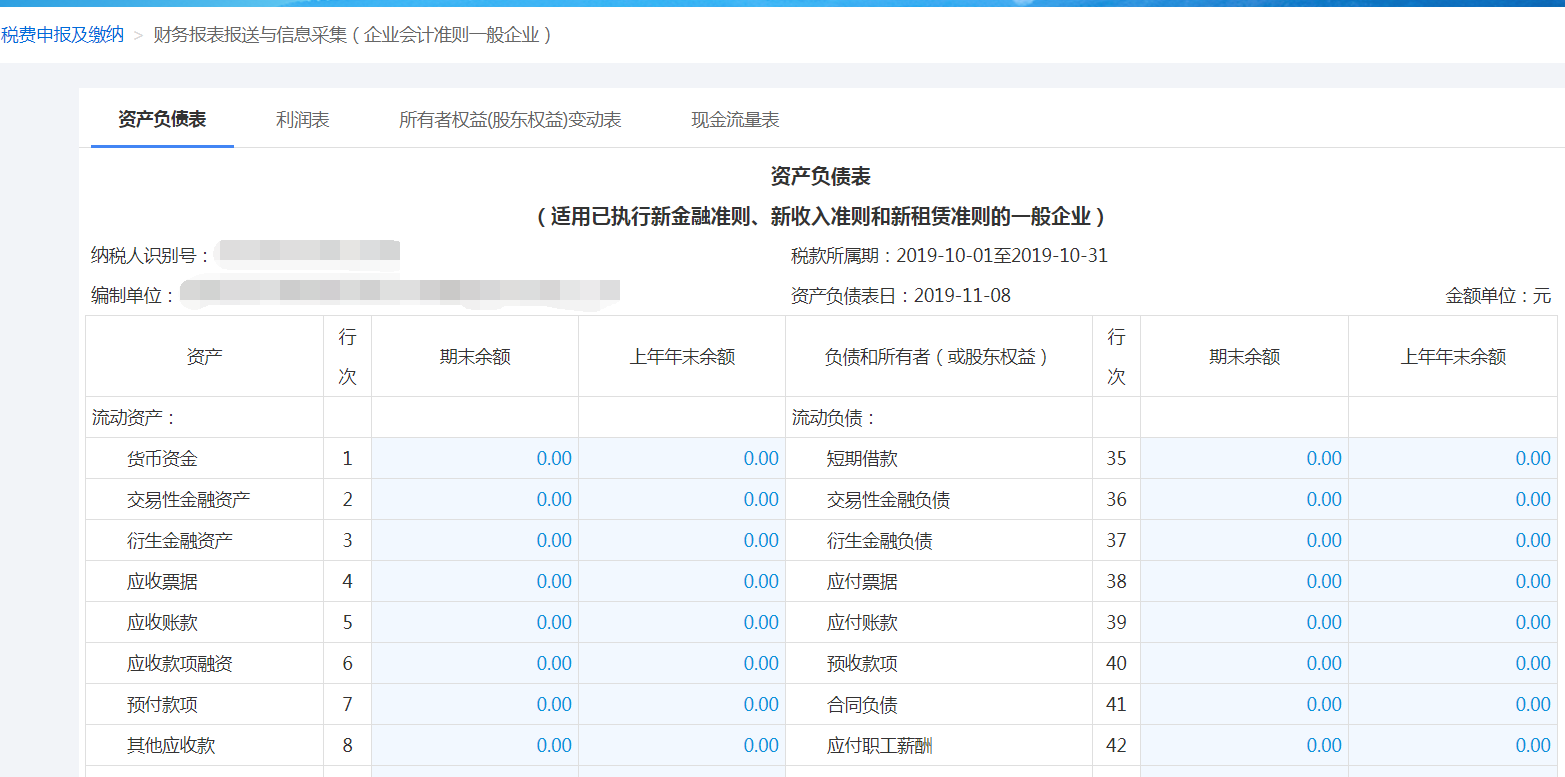
Task: Edit 短期借款 上年年末余额 field
Action: [x=1453, y=458]
